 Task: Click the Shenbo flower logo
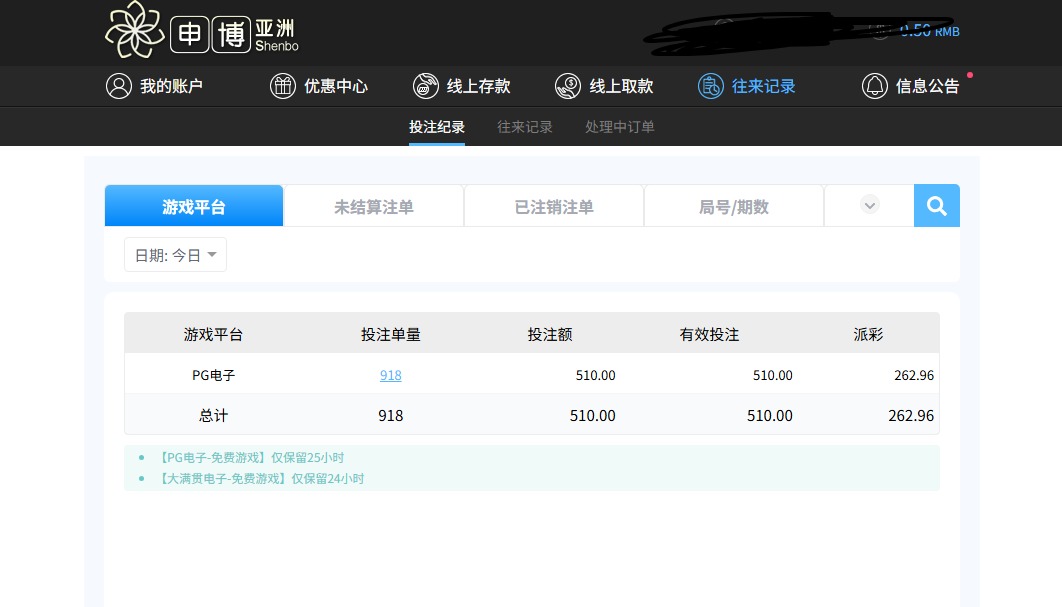pyautogui.click(x=134, y=30)
